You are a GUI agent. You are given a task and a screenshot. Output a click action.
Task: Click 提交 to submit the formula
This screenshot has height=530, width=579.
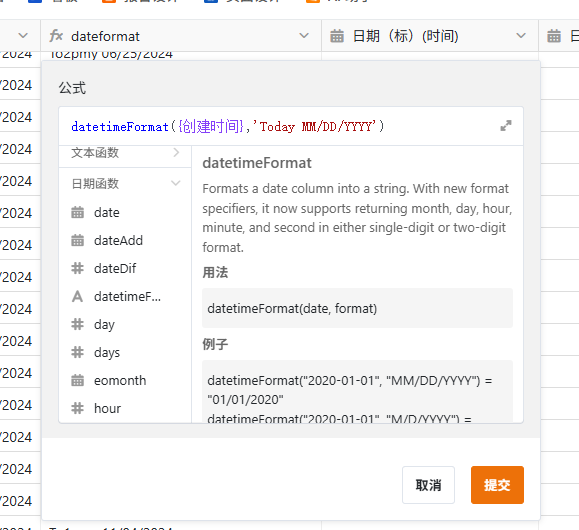pos(497,485)
